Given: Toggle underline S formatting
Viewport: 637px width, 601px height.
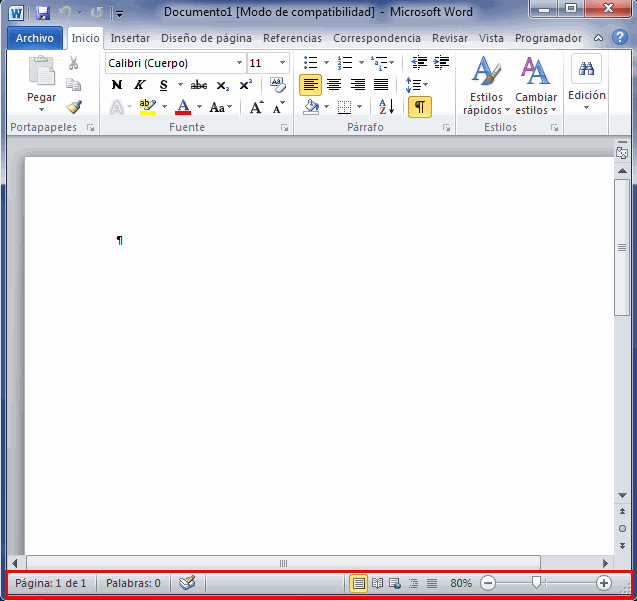Looking at the screenshot, I should 163,85.
